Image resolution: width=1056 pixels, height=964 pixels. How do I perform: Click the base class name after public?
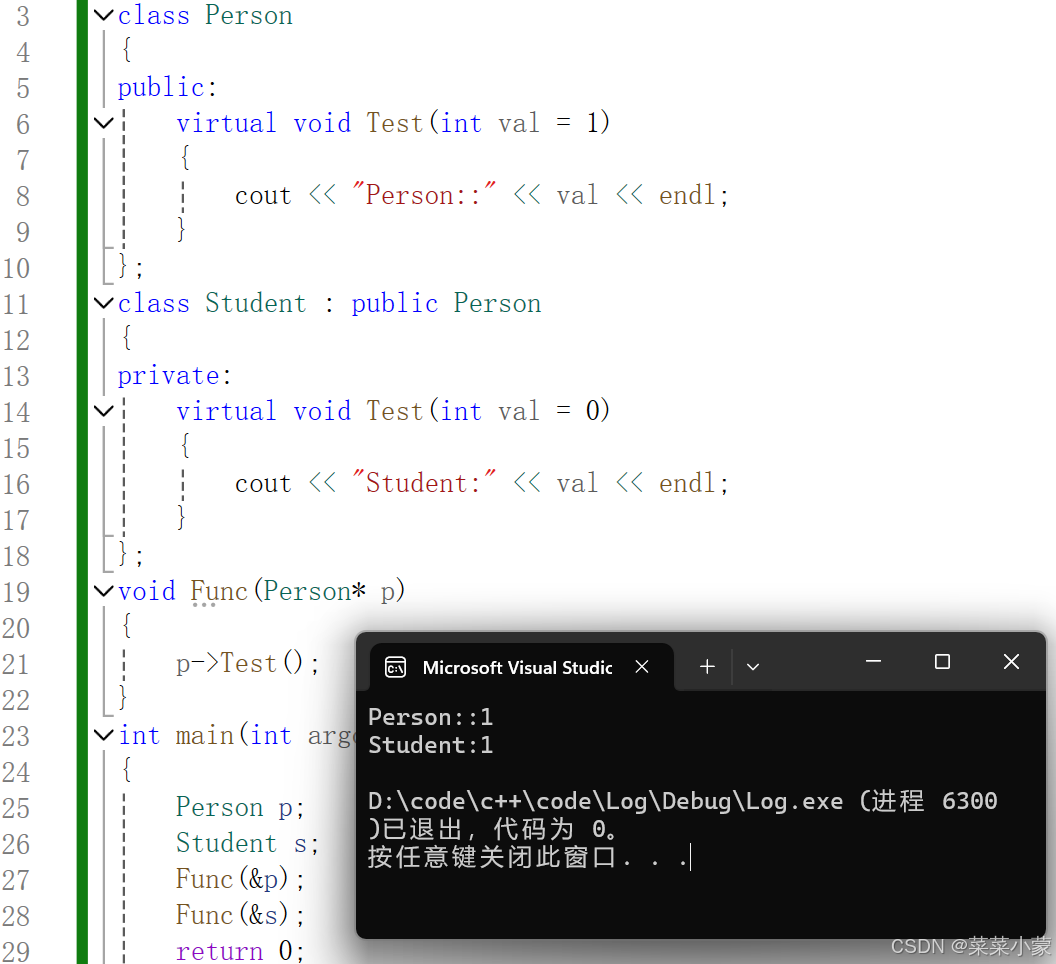pos(497,303)
